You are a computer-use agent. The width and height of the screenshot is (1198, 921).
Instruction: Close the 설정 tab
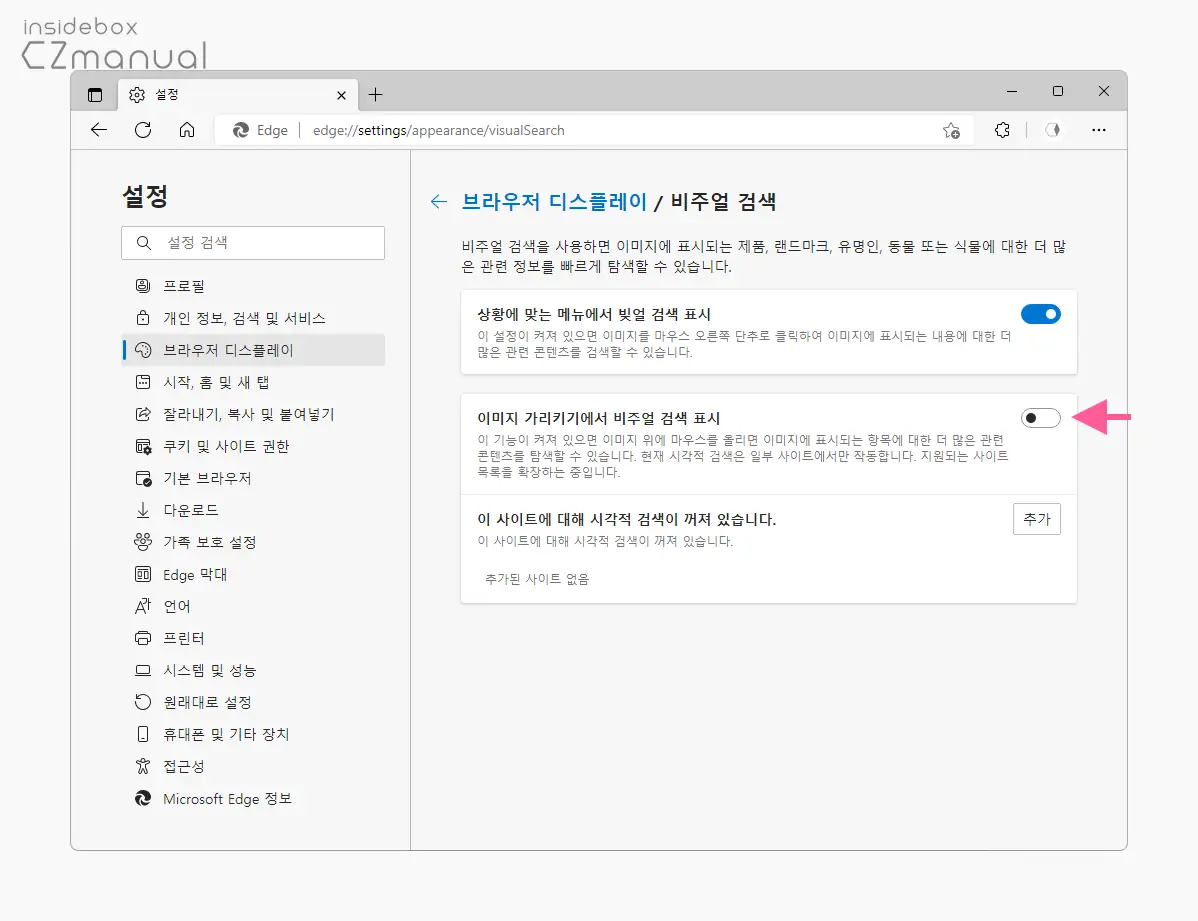(x=342, y=95)
